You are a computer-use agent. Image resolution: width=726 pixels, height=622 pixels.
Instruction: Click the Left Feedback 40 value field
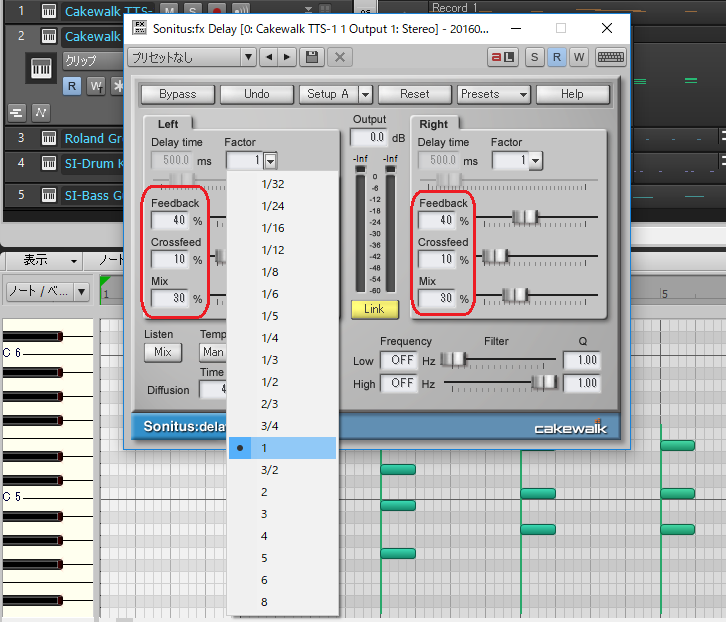pos(170,220)
